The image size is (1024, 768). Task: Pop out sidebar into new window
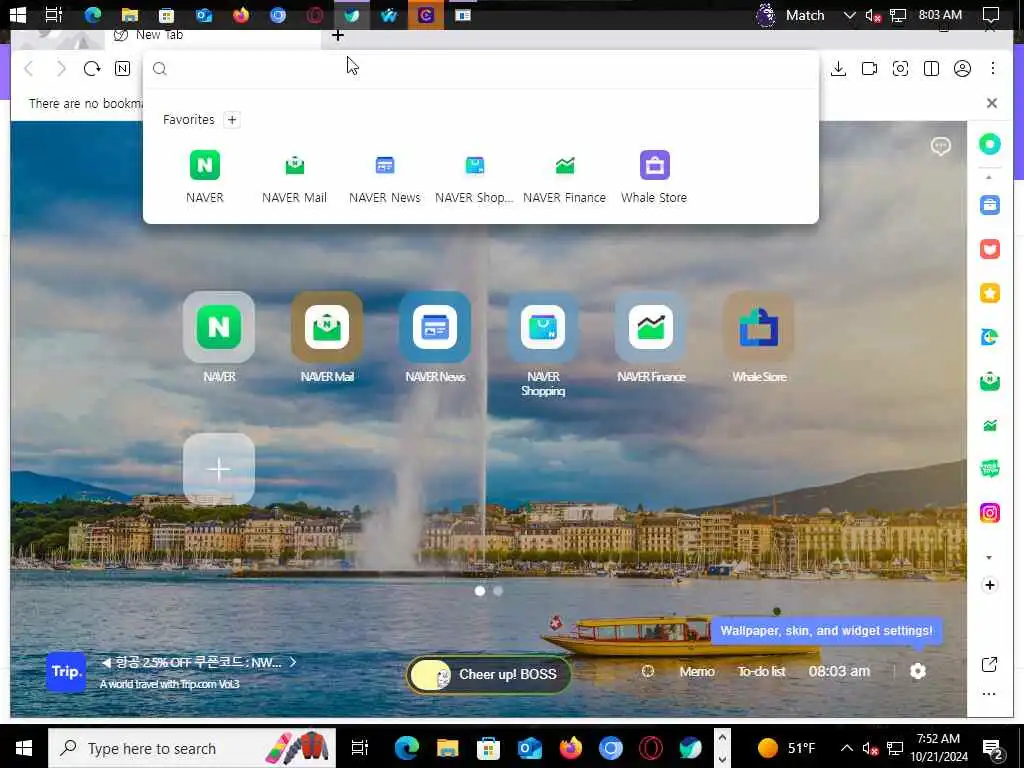click(x=989, y=665)
